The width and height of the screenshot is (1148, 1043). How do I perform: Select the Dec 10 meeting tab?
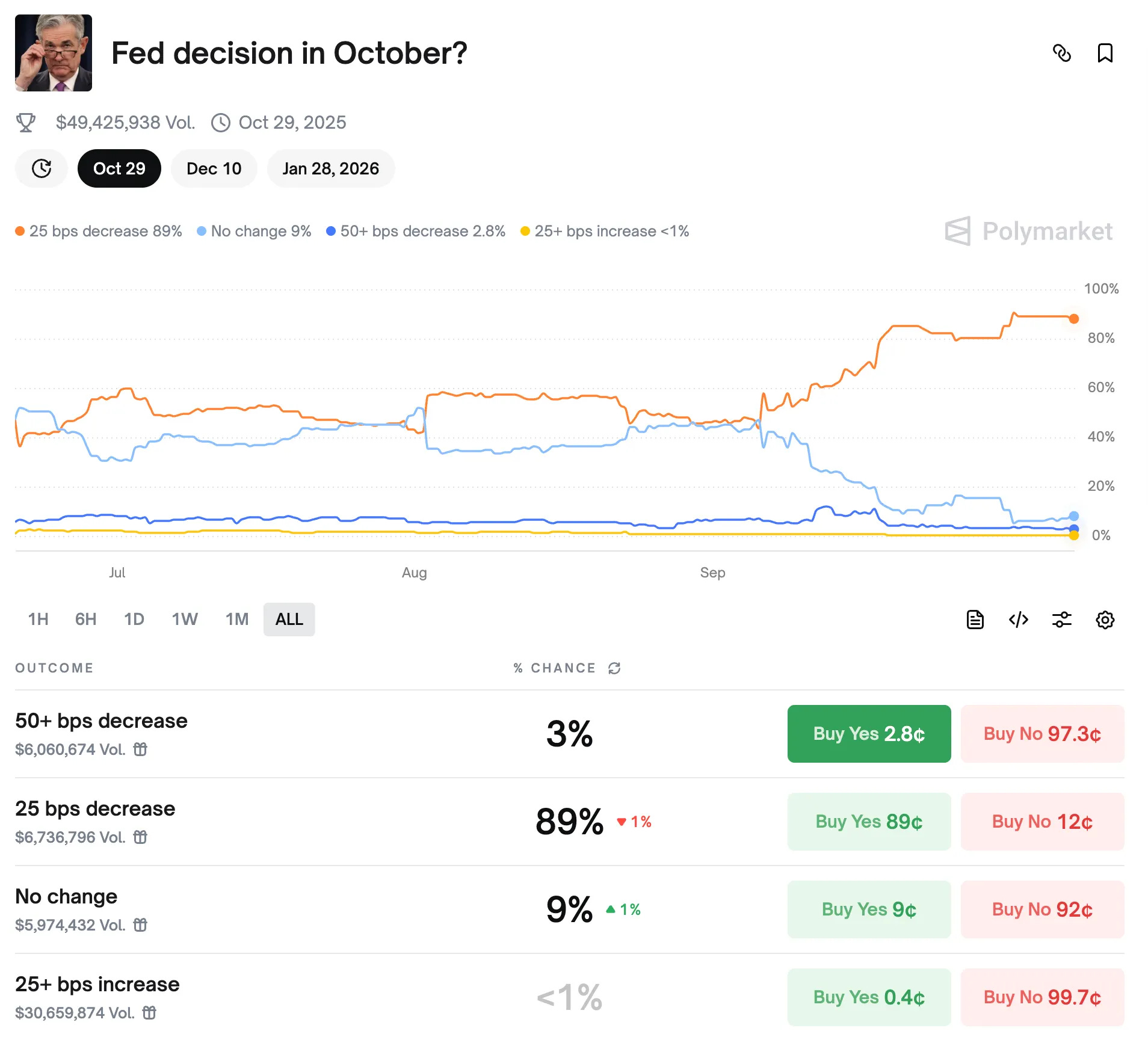click(x=214, y=168)
